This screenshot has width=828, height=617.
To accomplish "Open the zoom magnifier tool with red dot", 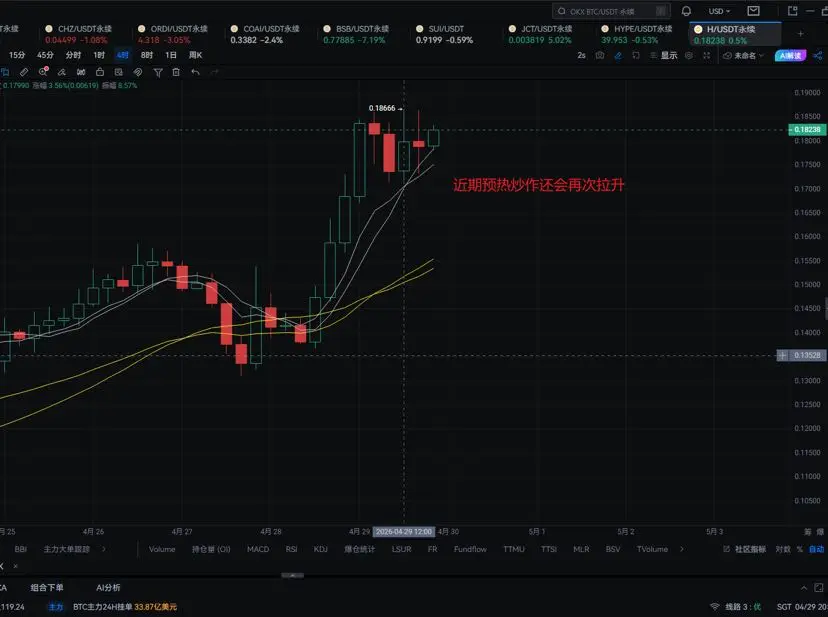I will coord(43,72).
